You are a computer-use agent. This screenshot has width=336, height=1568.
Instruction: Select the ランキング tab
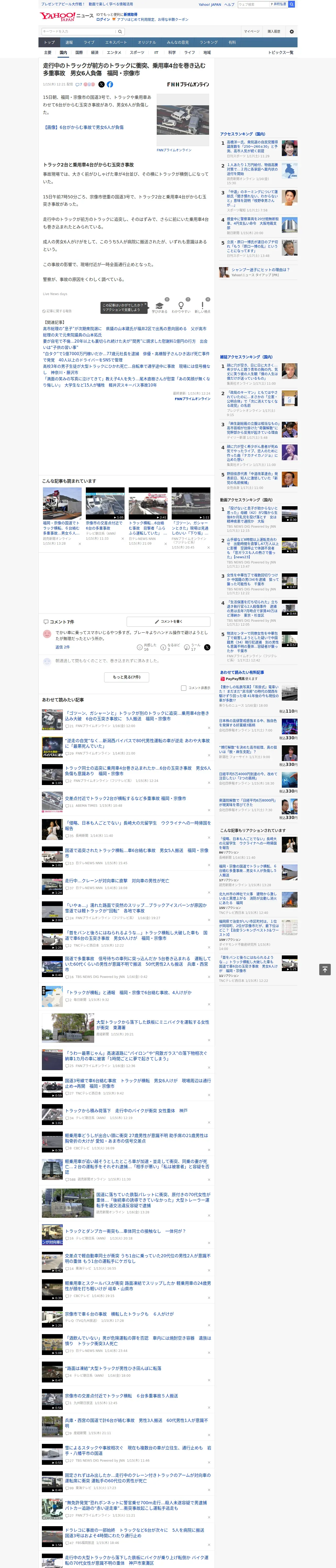209,43
